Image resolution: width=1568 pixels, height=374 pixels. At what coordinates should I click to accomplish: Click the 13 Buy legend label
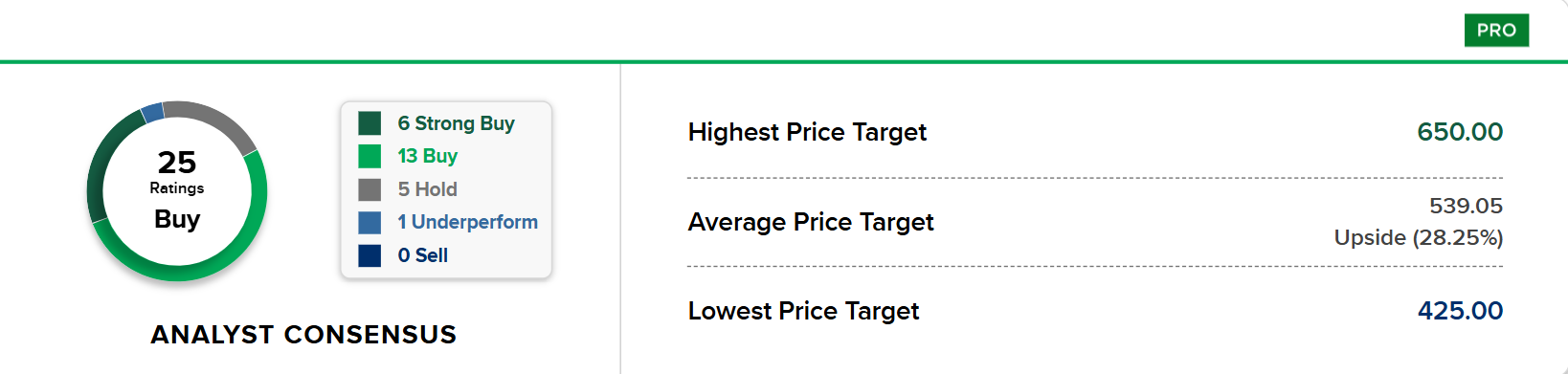(x=427, y=156)
